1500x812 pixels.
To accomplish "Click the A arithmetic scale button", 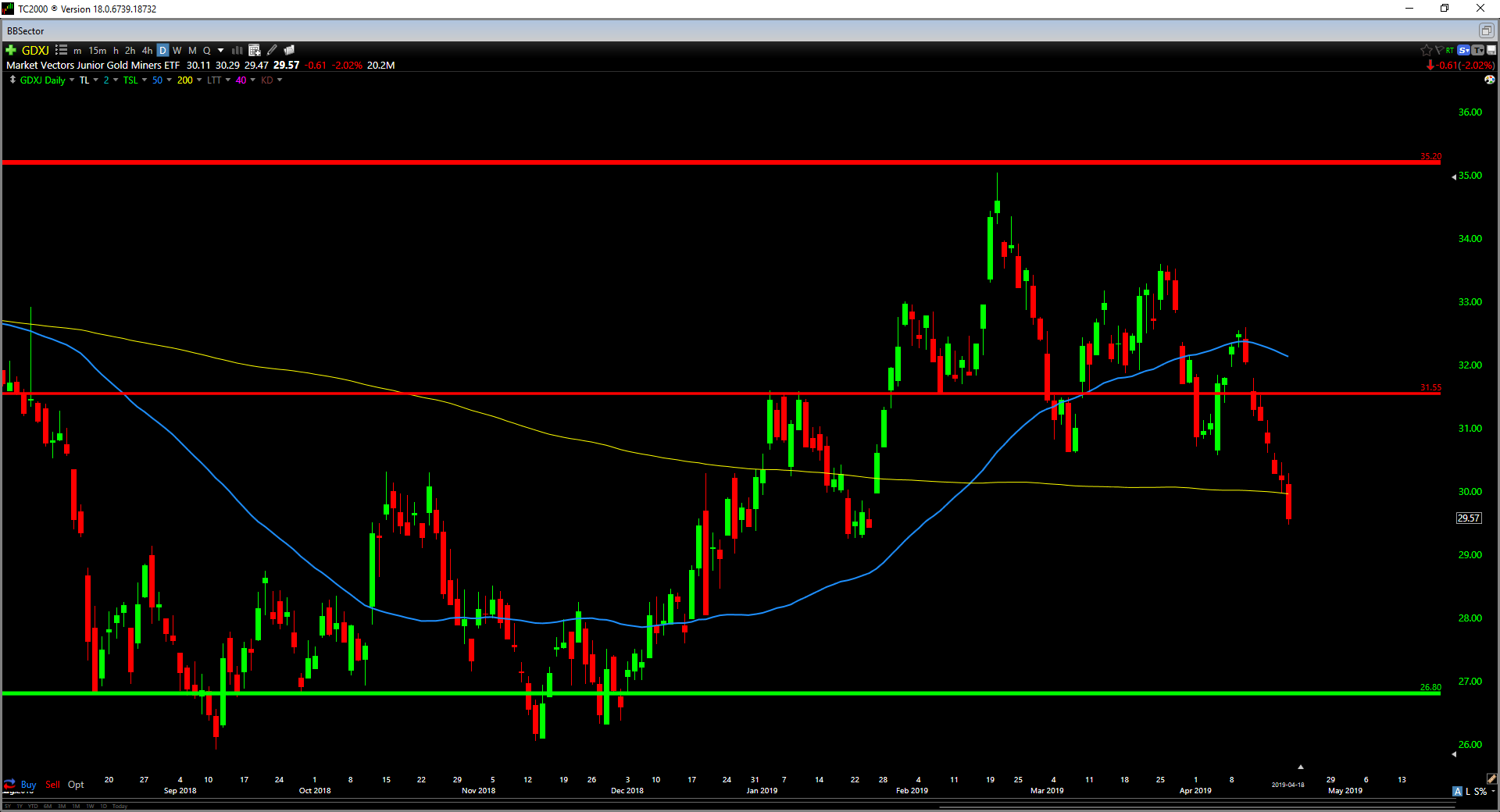I will click(x=1457, y=791).
